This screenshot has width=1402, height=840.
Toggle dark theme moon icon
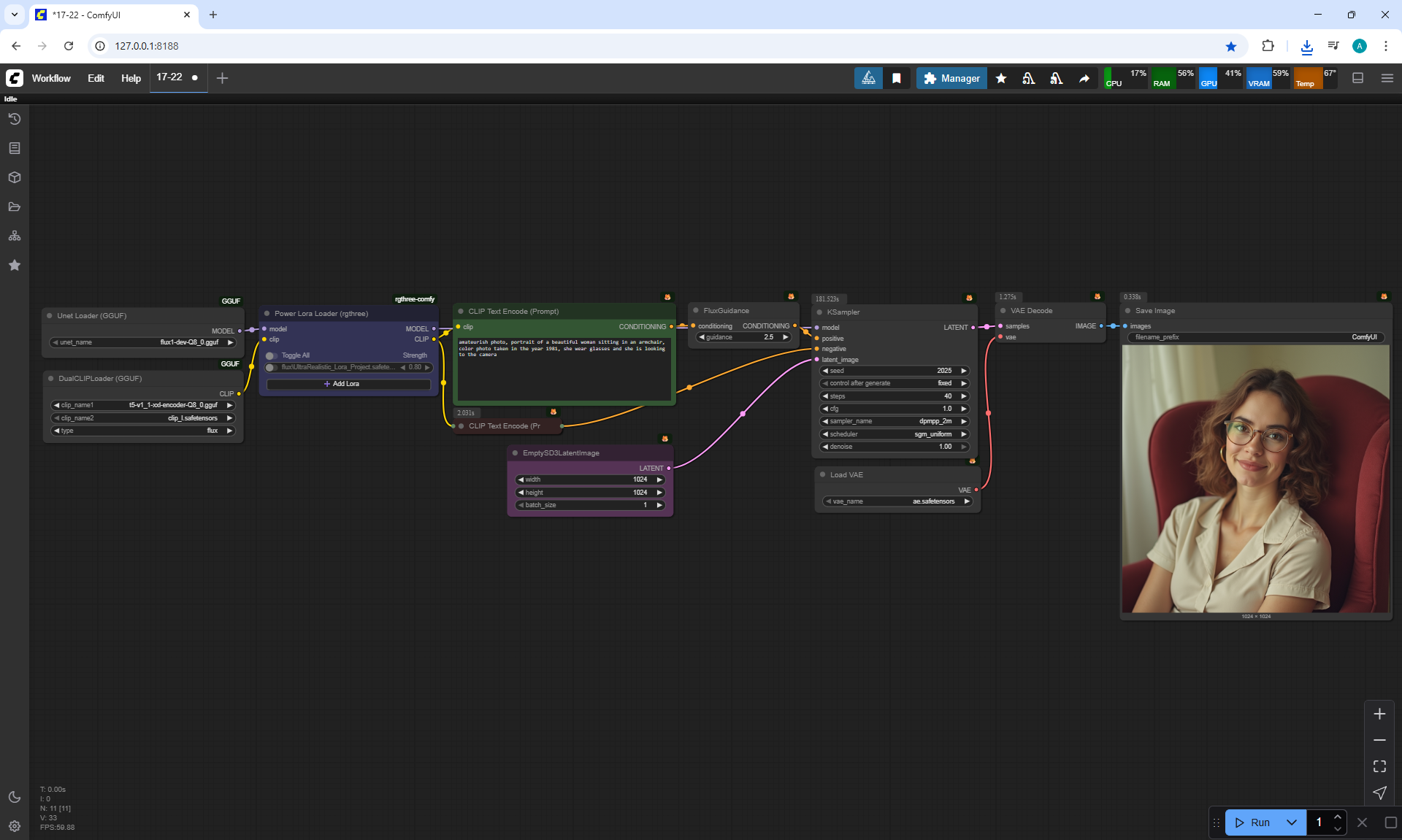pos(15,797)
